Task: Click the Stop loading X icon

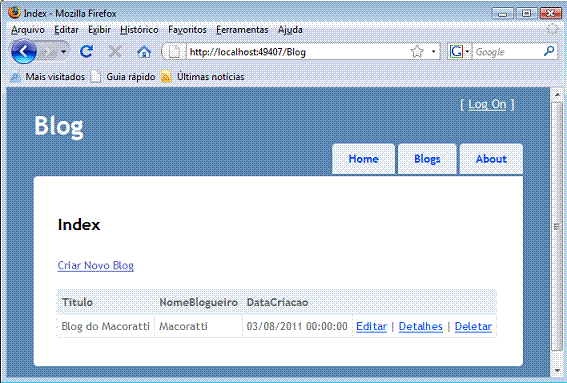Action: tap(115, 52)
